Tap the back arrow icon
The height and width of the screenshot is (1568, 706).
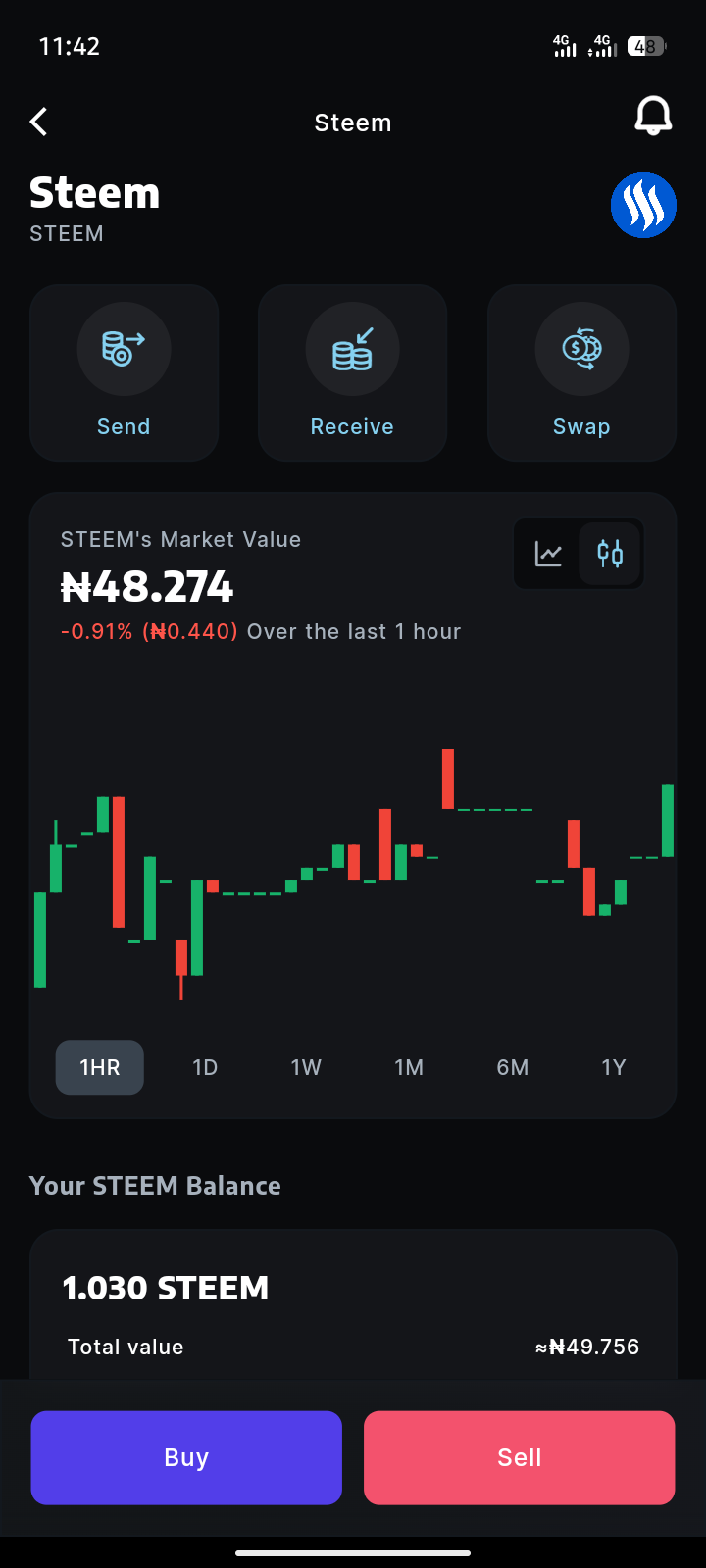click(39, 122)
